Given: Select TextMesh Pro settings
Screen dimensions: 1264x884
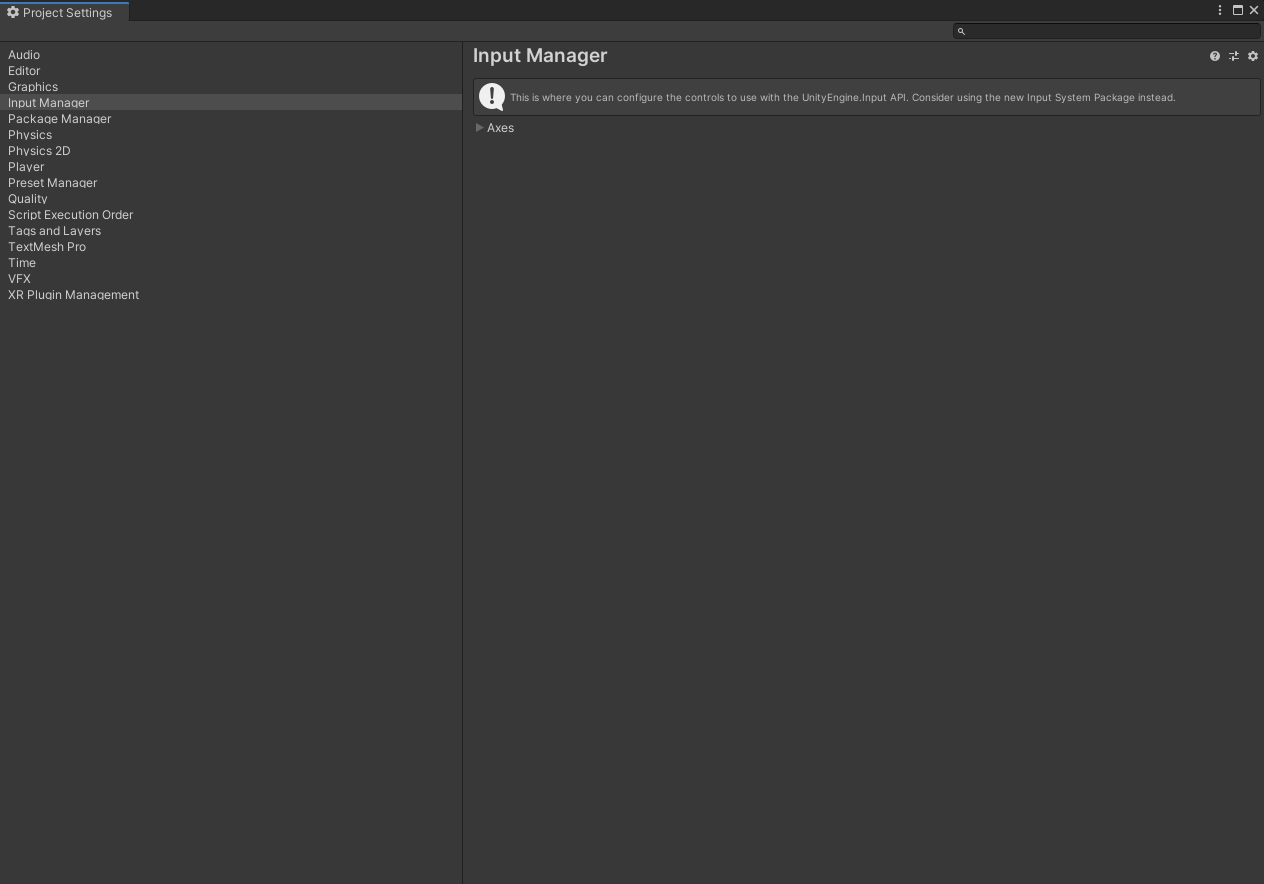Looking at the screenshot, I should 231,247.
